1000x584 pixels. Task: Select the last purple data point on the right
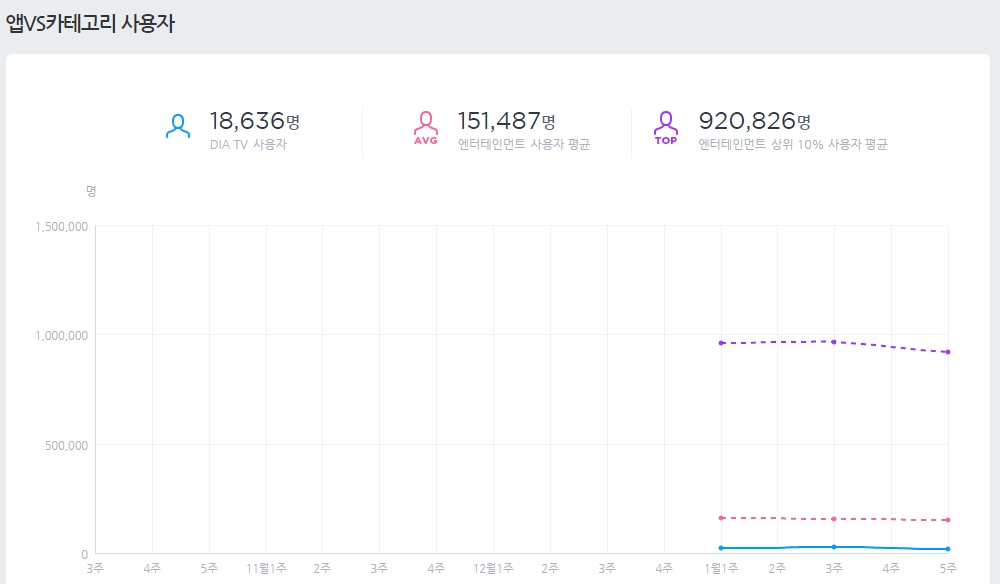pos(947,352)
